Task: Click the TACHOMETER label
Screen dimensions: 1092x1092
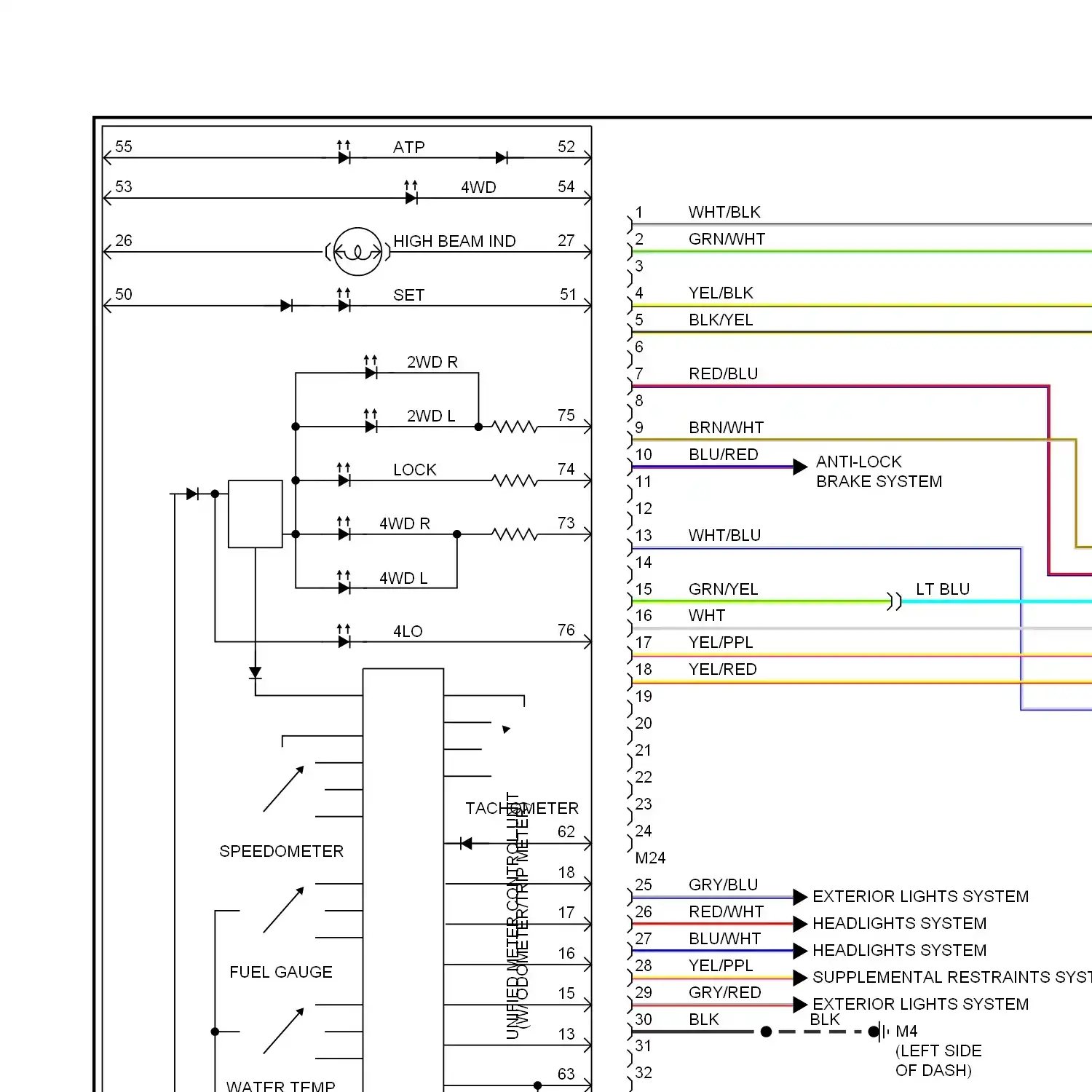Action: click(x=522, y=808)
